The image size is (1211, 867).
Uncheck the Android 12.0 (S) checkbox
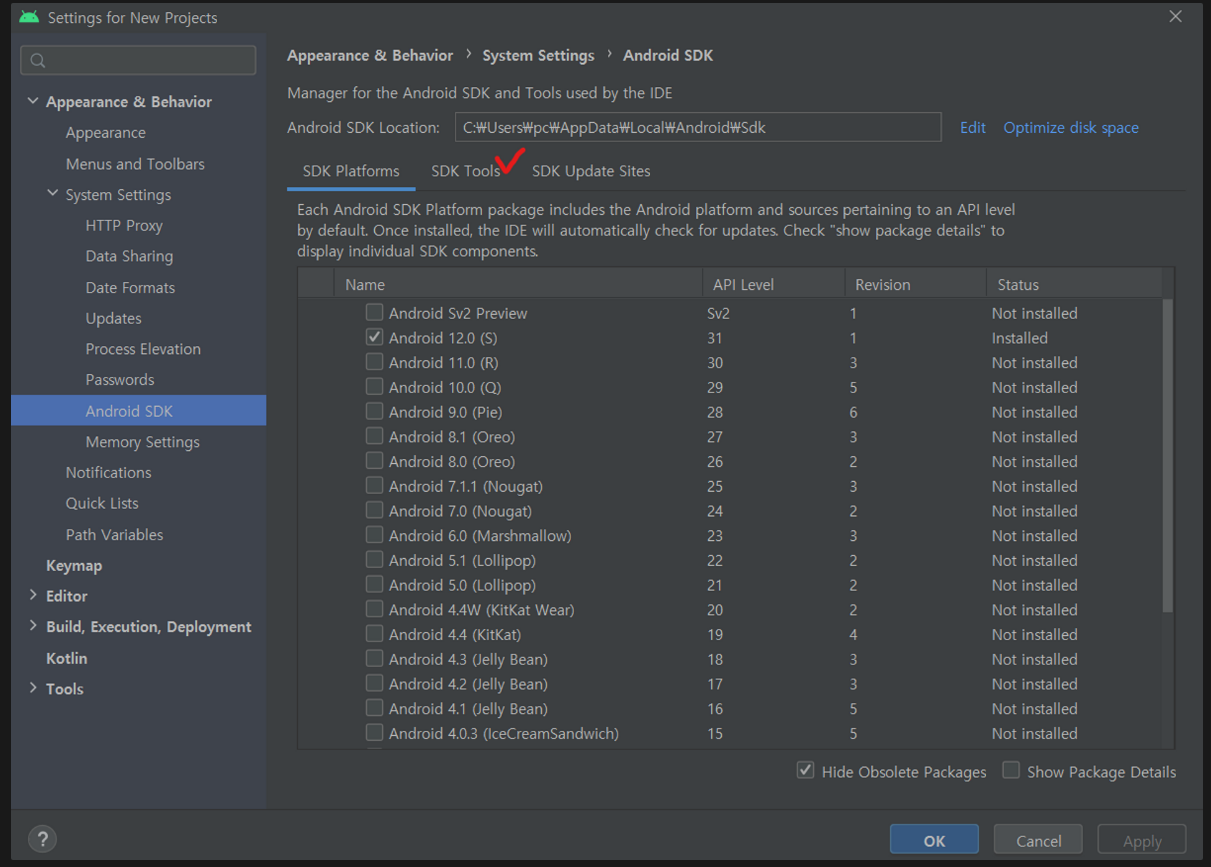click(x=374, y=337)
